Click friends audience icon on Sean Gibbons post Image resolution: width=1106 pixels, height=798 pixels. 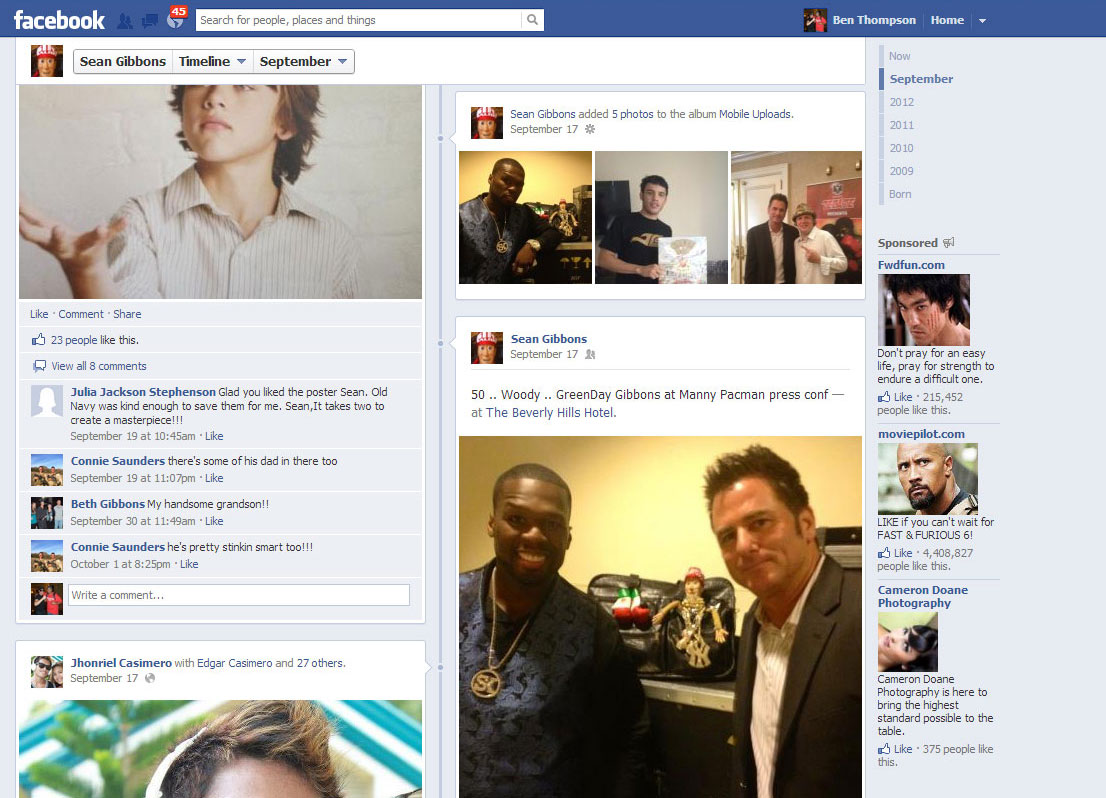[x=590, y=354]
